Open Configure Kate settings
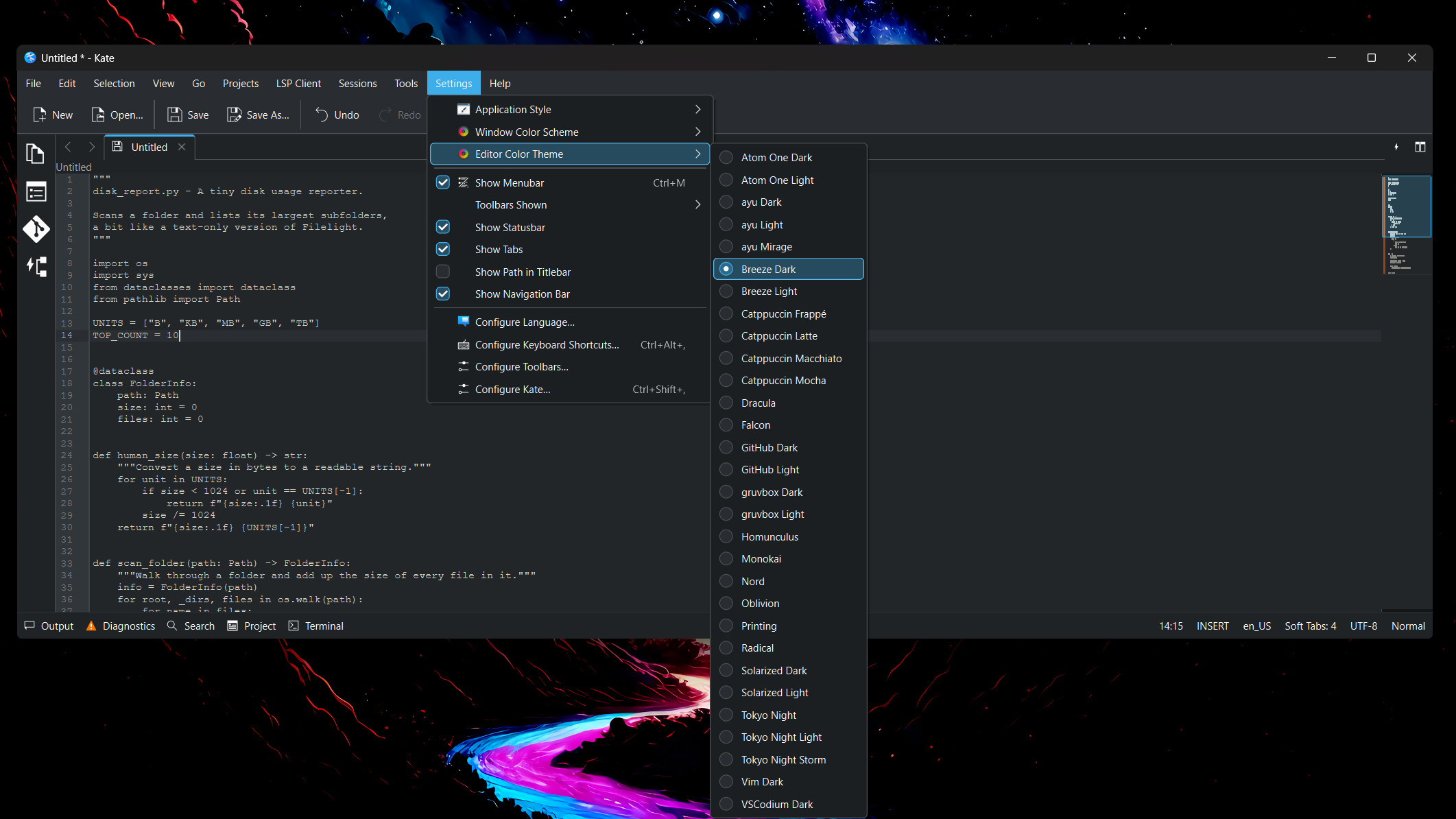The height and width of the screenshot is (819, 1456). [x=570, y=389]
